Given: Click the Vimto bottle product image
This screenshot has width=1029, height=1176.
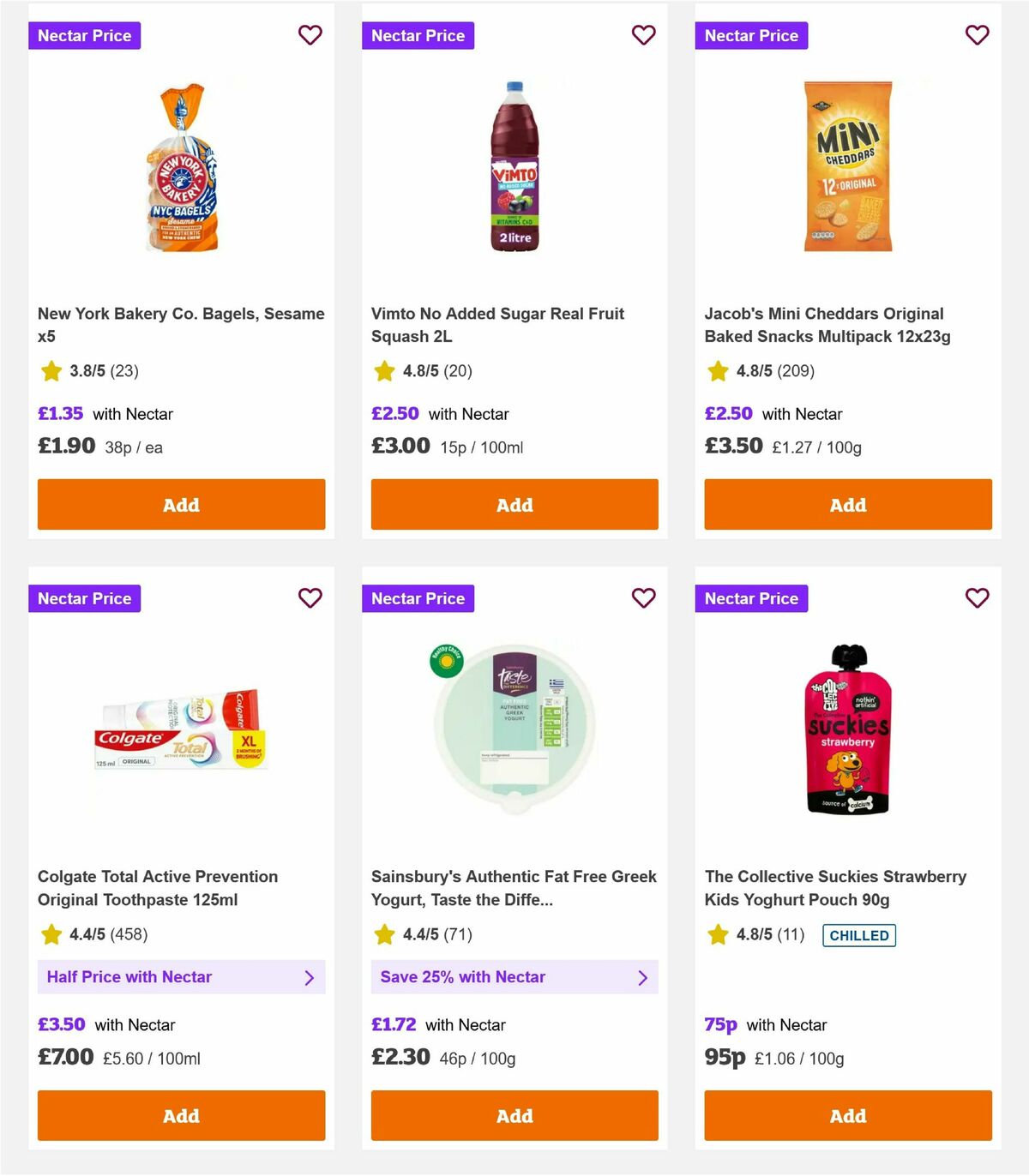Looking at the screenshot, I should [x=514, y=167].
